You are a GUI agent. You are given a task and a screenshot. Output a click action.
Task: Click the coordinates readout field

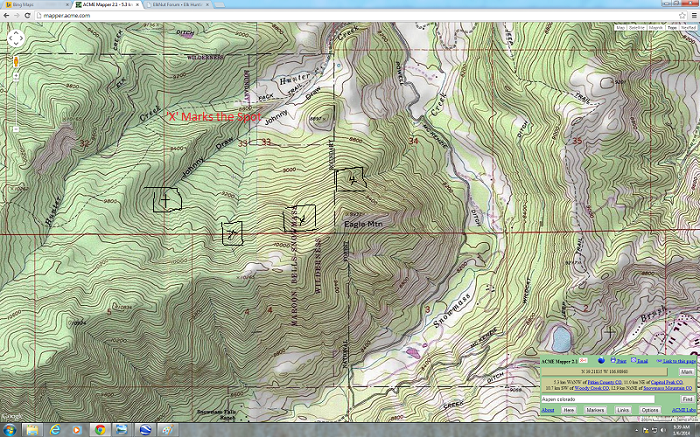[604, 372]
